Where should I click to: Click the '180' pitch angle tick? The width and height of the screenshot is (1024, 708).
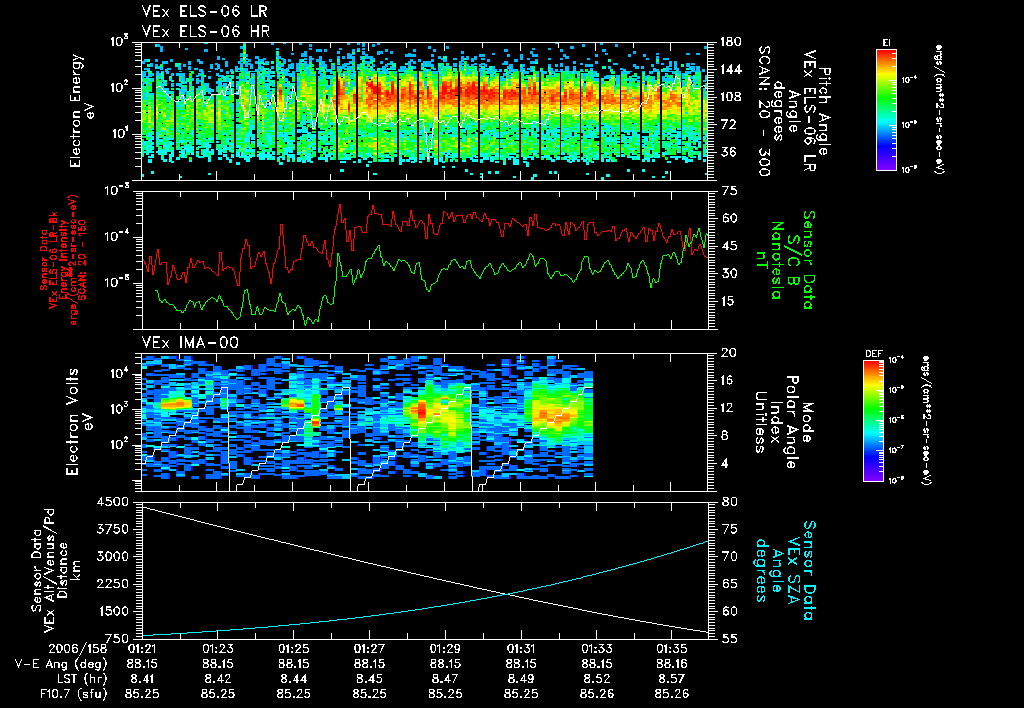731,42
